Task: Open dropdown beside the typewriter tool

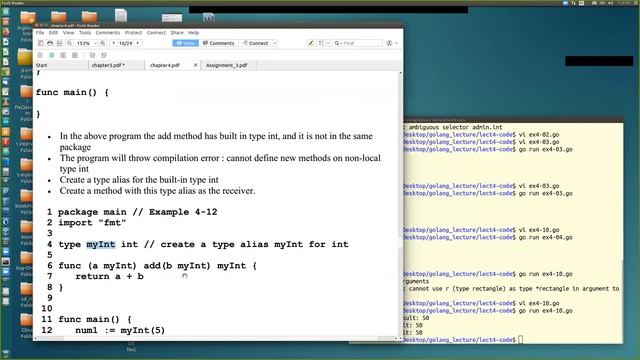Action: (328, 43)
